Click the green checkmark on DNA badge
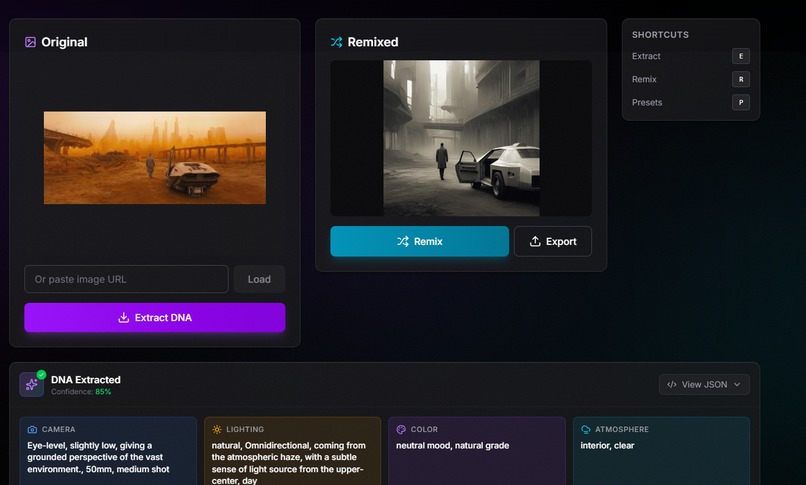Image resolution: width=806 pixels, height=485 pixels. click(42, 375)
